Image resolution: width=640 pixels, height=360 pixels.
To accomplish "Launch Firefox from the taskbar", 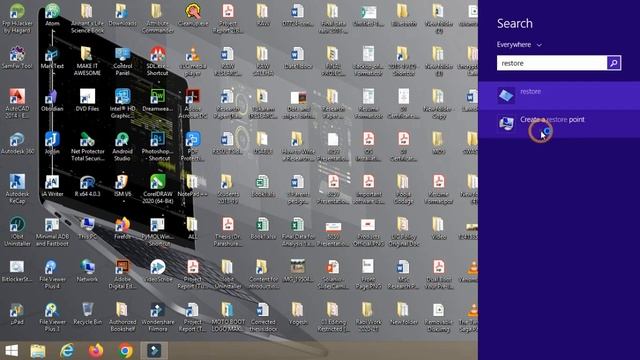I will (96, 351).
